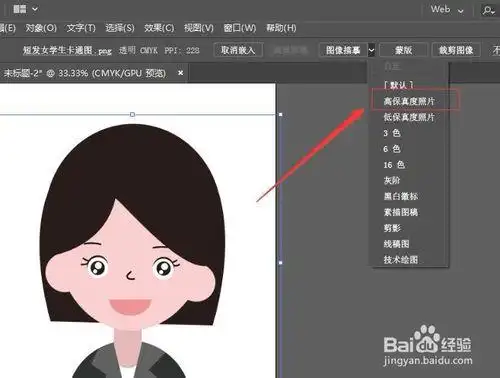Toggle the 图像描摹 presets dropdown arrow

click(x=371, y=51)
